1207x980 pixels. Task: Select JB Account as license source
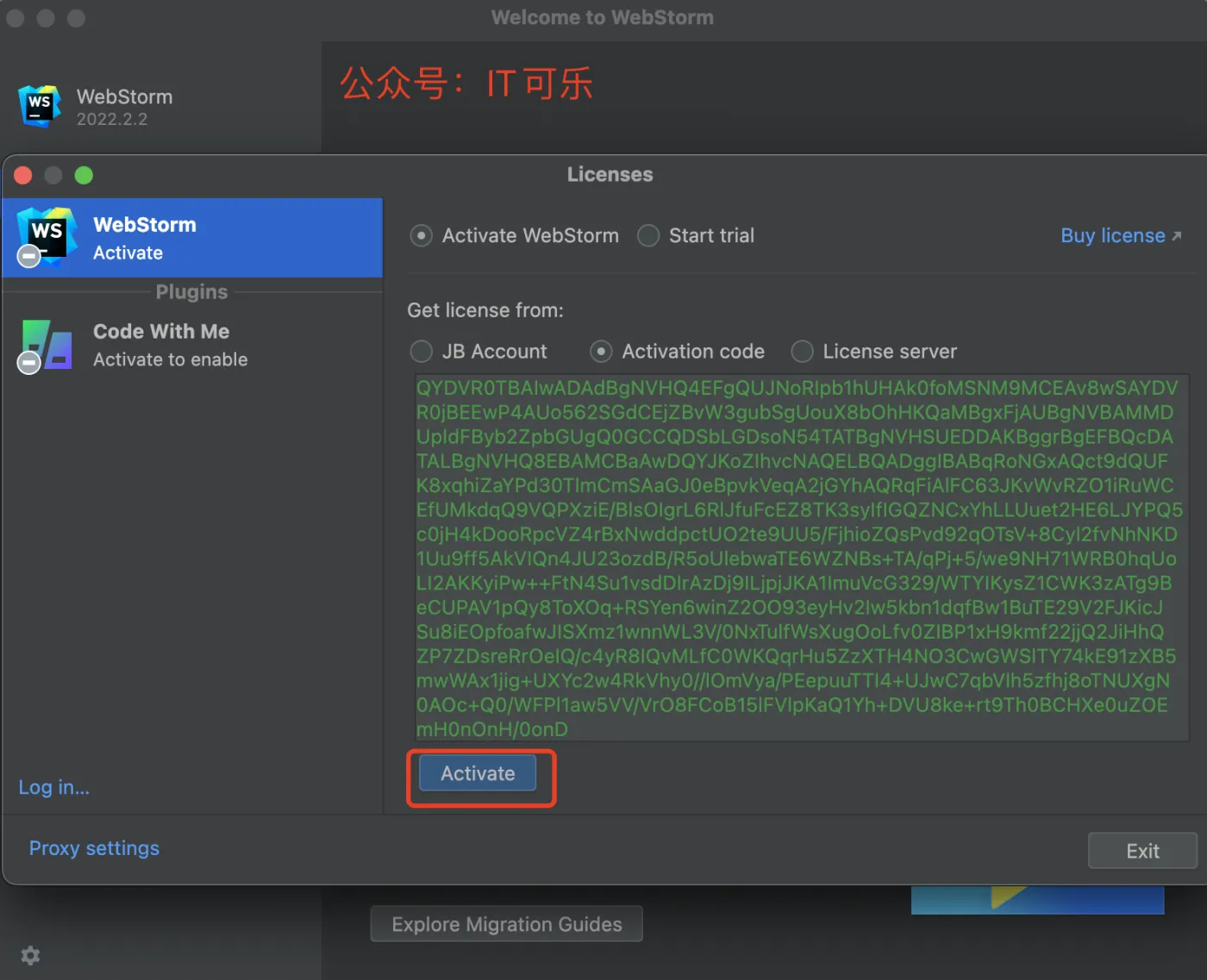click(x=422, y=351)
